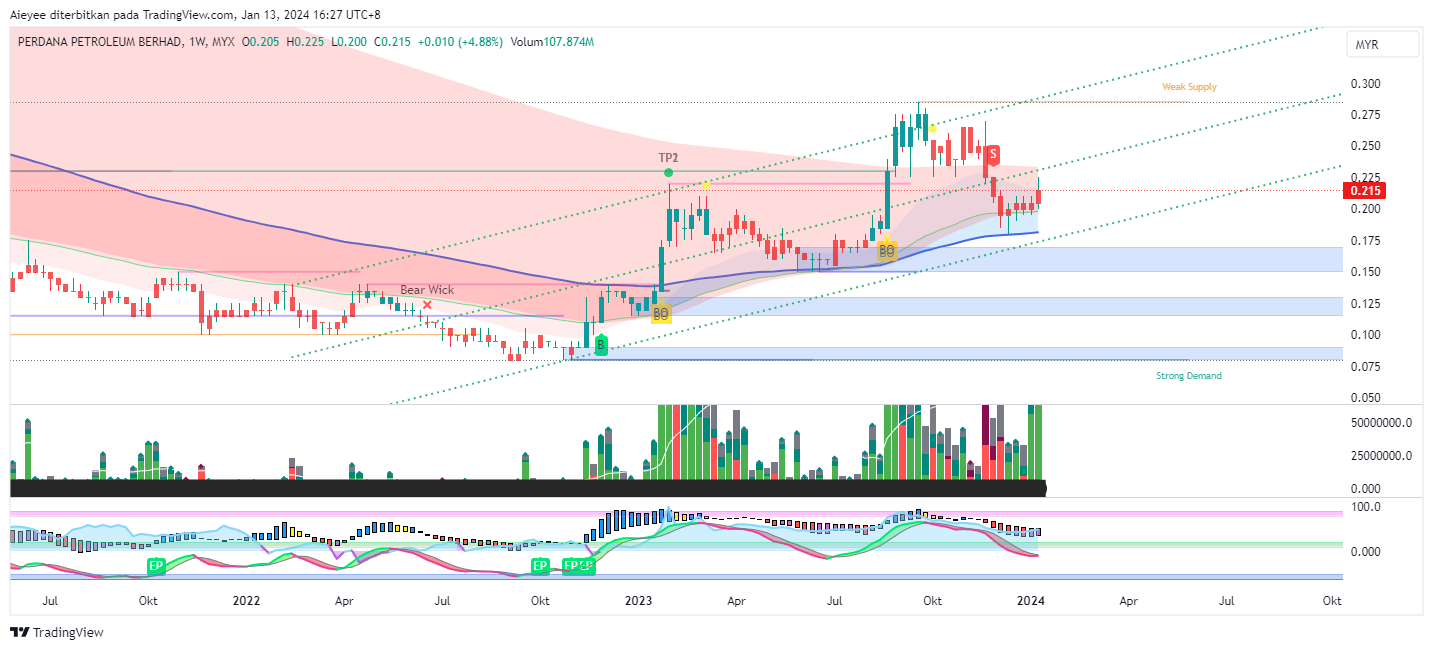Click the publication line by Aieyee
Image resolution: width=1433 pixels, height=650 pixels.
[x=195, y=14]
